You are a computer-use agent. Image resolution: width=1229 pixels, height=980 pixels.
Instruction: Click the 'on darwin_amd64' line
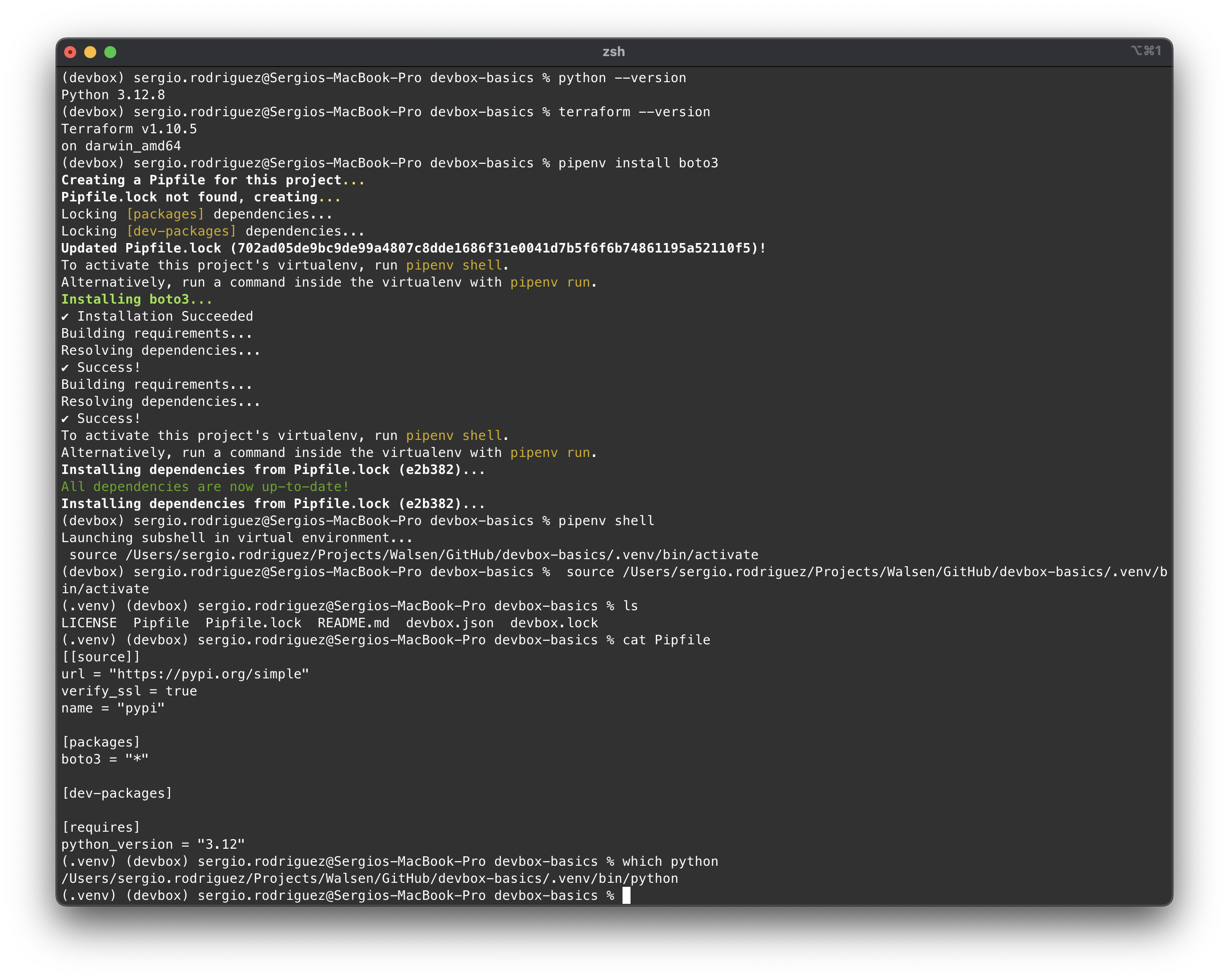[x=121, y=146]
